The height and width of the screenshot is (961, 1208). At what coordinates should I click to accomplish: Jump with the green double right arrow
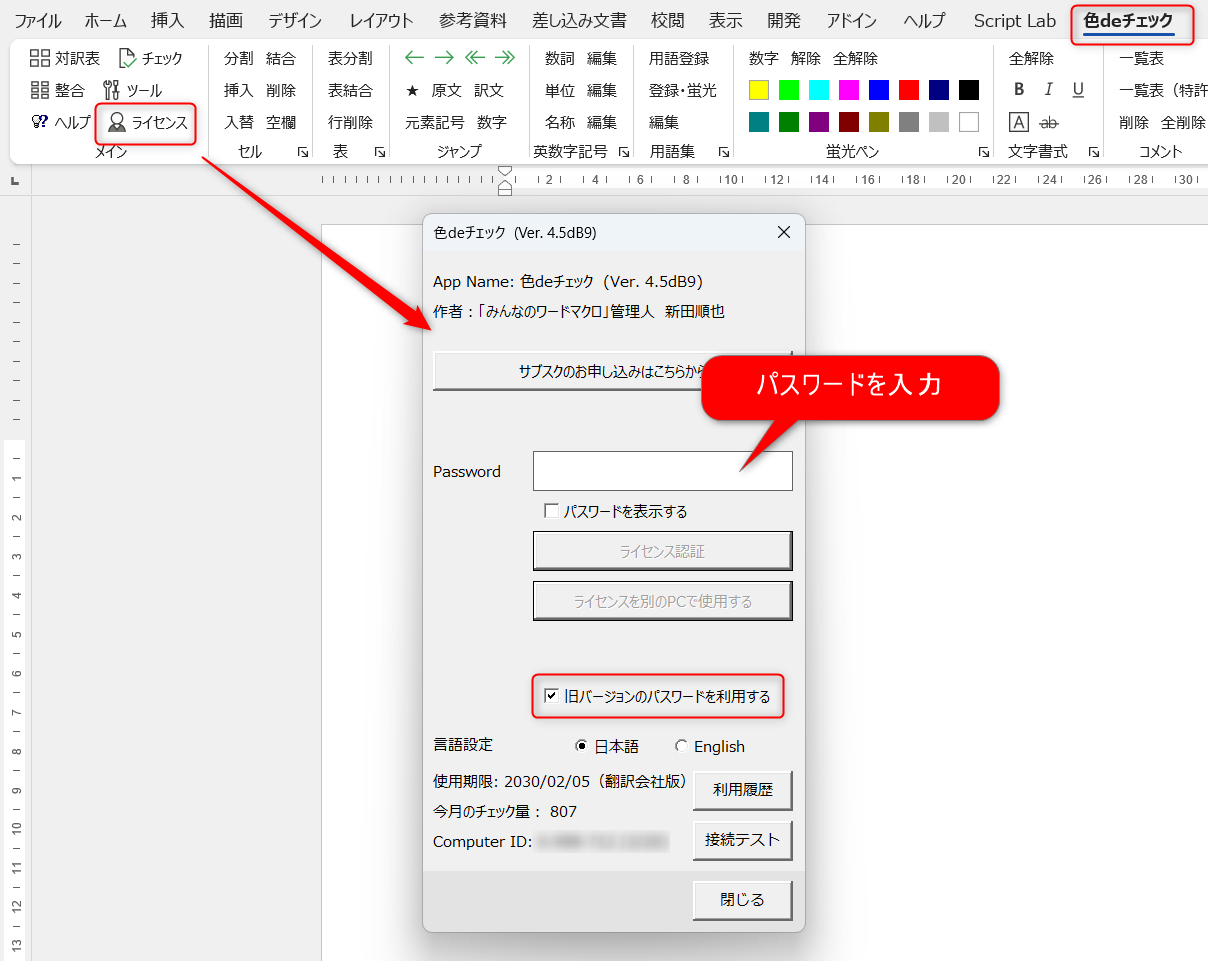pos(506,58)
